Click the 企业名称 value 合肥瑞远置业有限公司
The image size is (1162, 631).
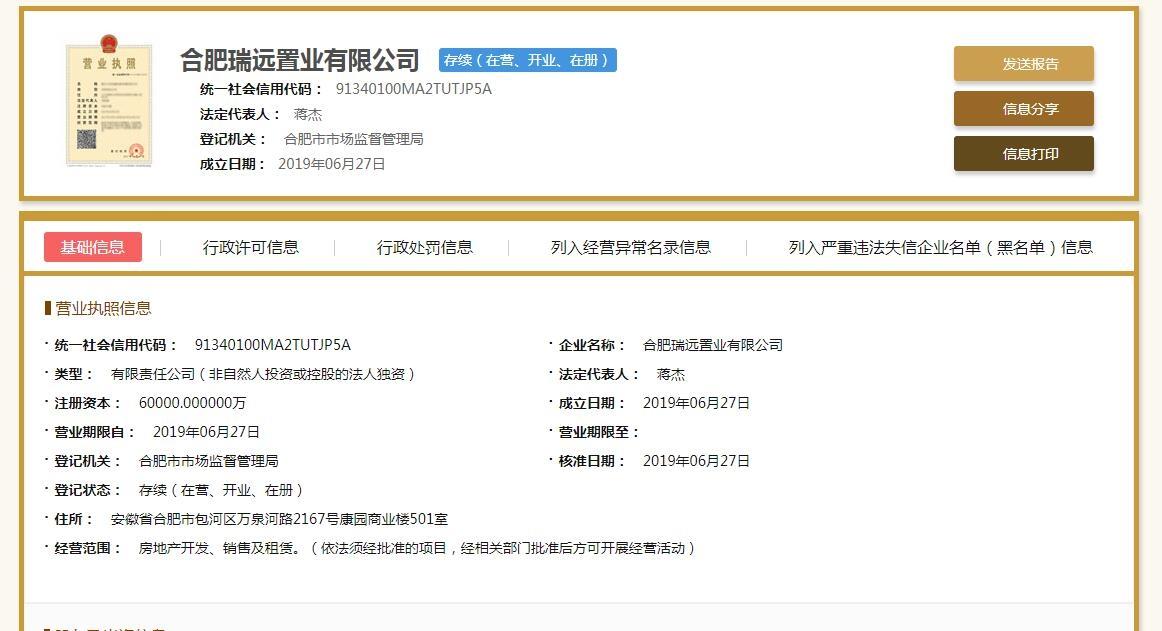click(713, 345)
